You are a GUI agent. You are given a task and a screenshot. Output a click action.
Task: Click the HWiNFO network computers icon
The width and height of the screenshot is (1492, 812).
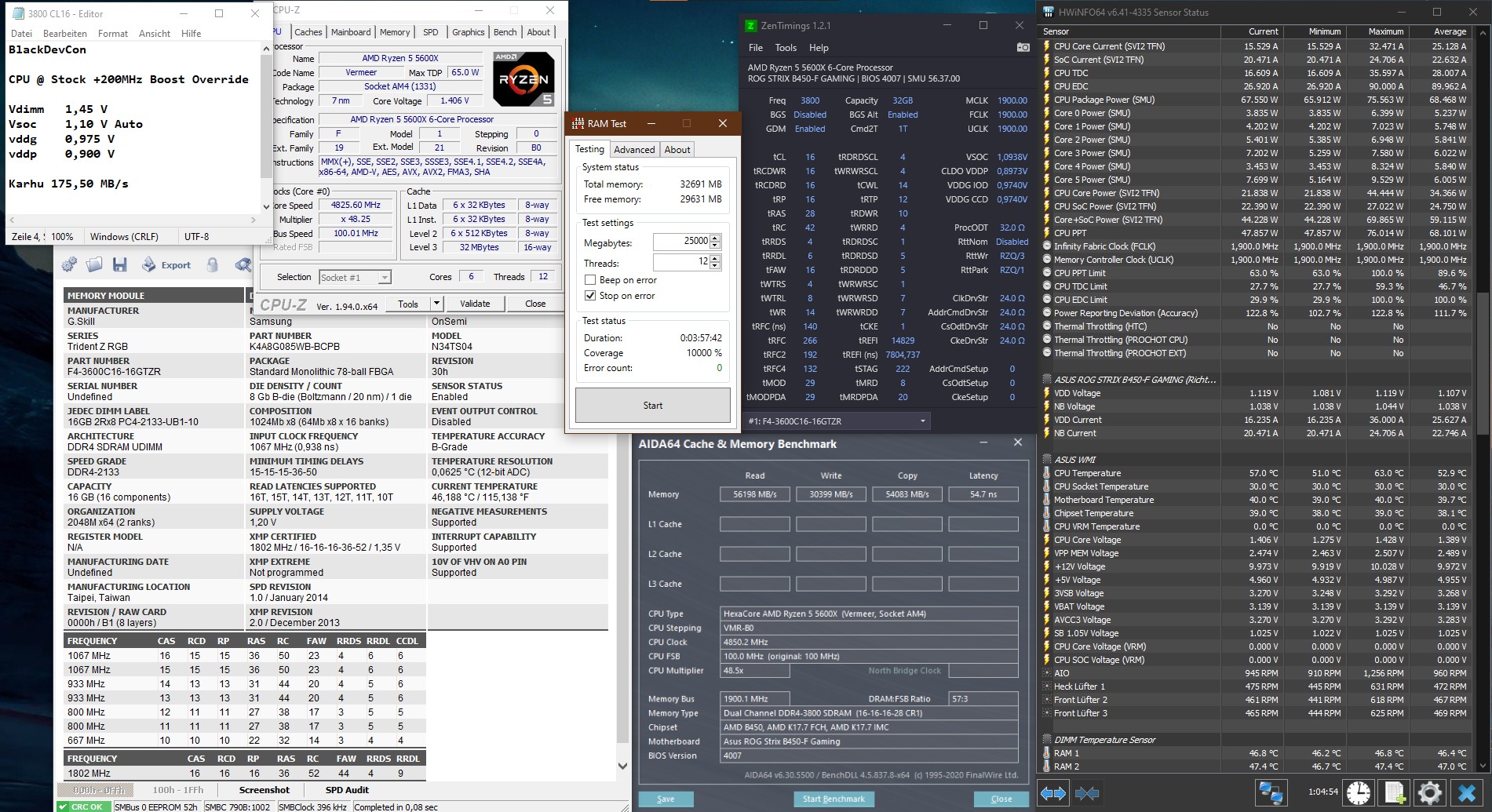[x=1271, y=792]
